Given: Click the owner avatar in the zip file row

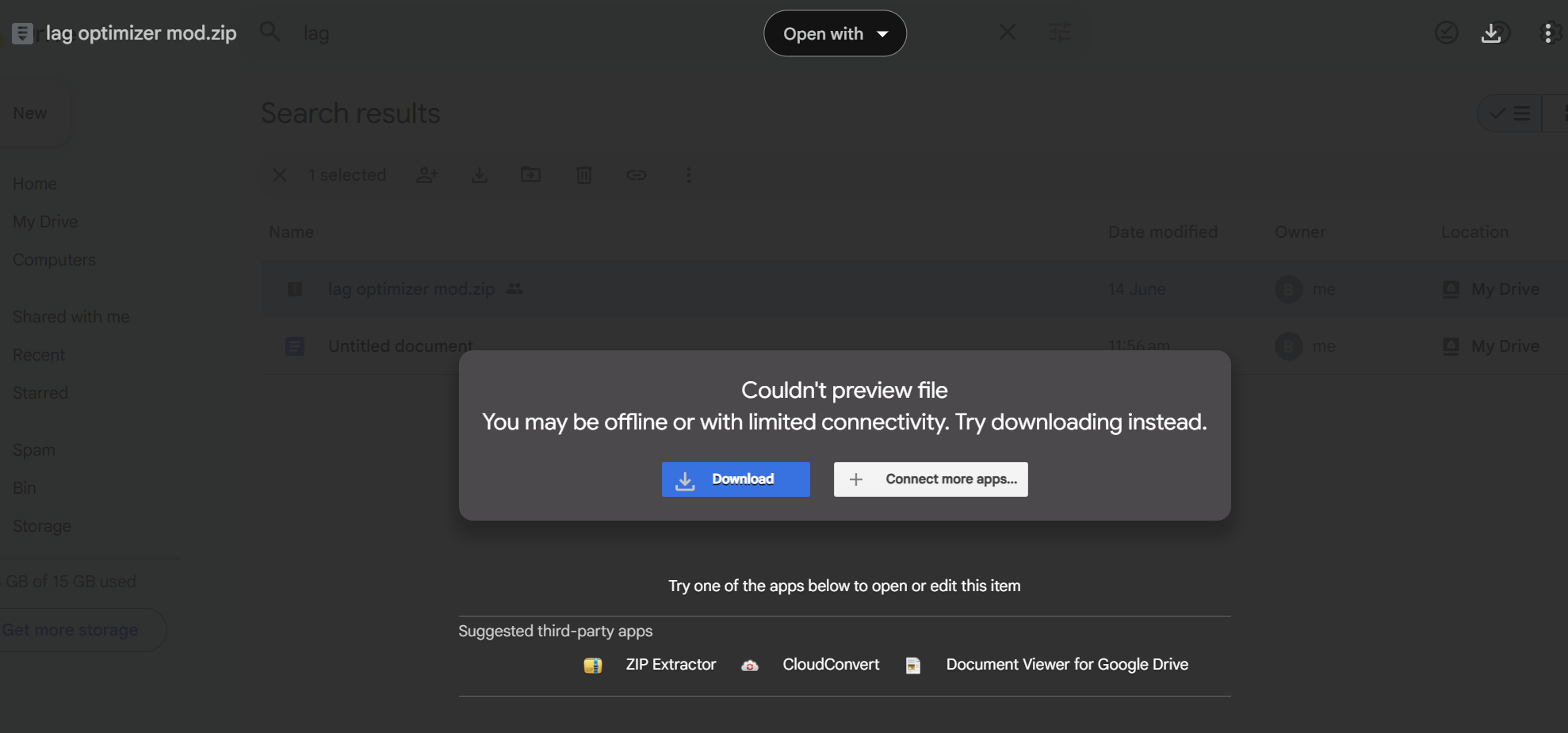Looking at the screenshot, I should click(1289, 289).
